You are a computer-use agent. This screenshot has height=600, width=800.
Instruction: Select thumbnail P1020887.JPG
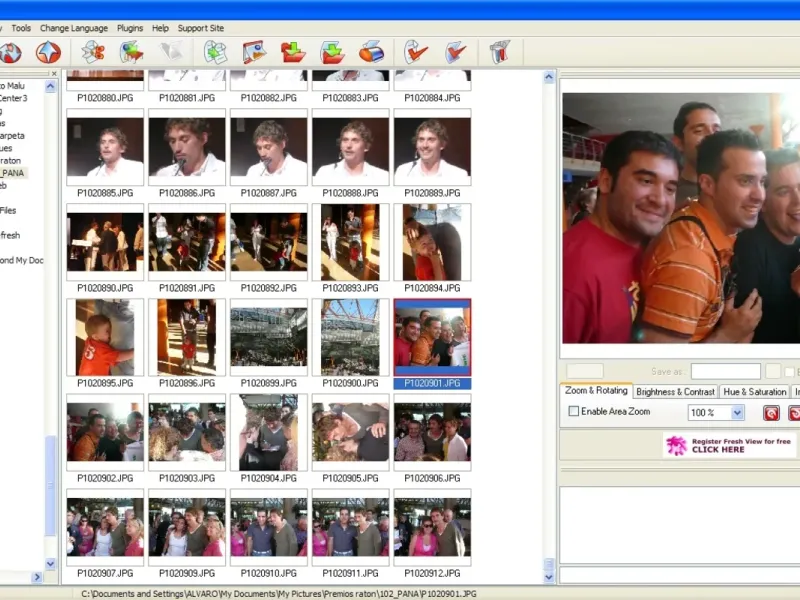pyautogui.click(x=269, y=147)
